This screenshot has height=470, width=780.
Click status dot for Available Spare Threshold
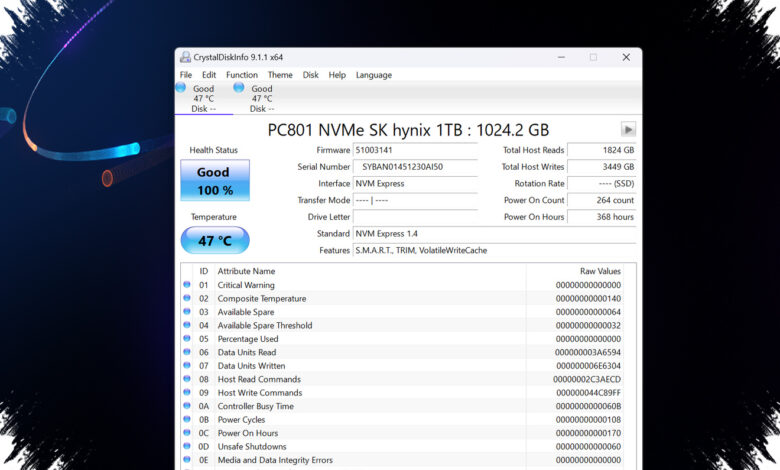pyautogui.click(x=187, y=325)
